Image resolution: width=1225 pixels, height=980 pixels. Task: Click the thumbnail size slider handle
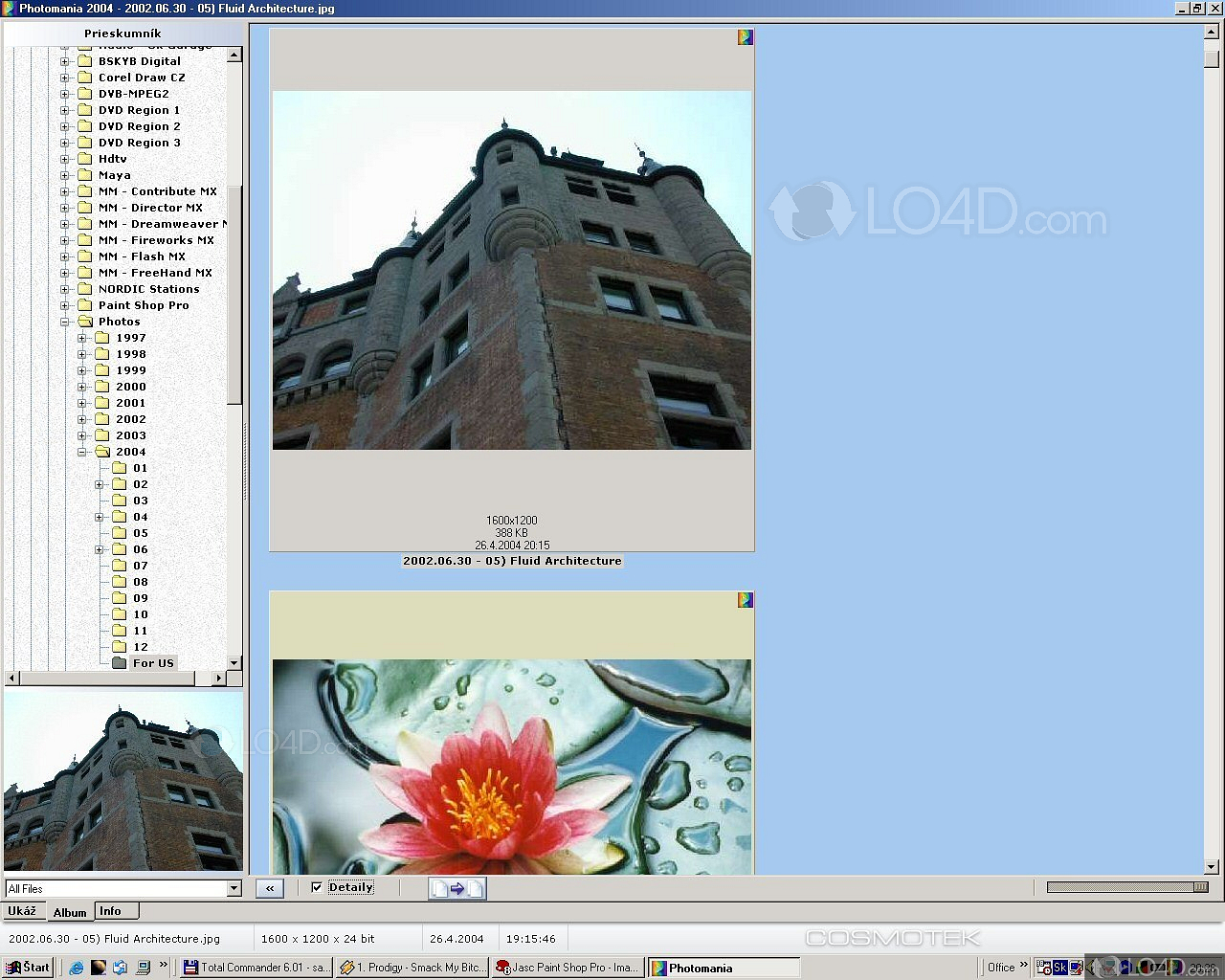1202,887
